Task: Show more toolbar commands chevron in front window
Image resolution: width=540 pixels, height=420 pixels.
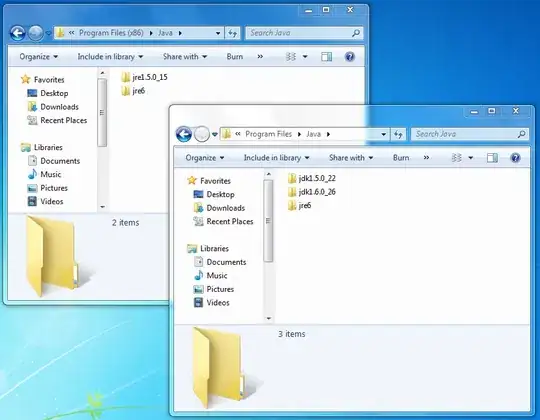Action: pyautogui.click(x=426, y=158)
